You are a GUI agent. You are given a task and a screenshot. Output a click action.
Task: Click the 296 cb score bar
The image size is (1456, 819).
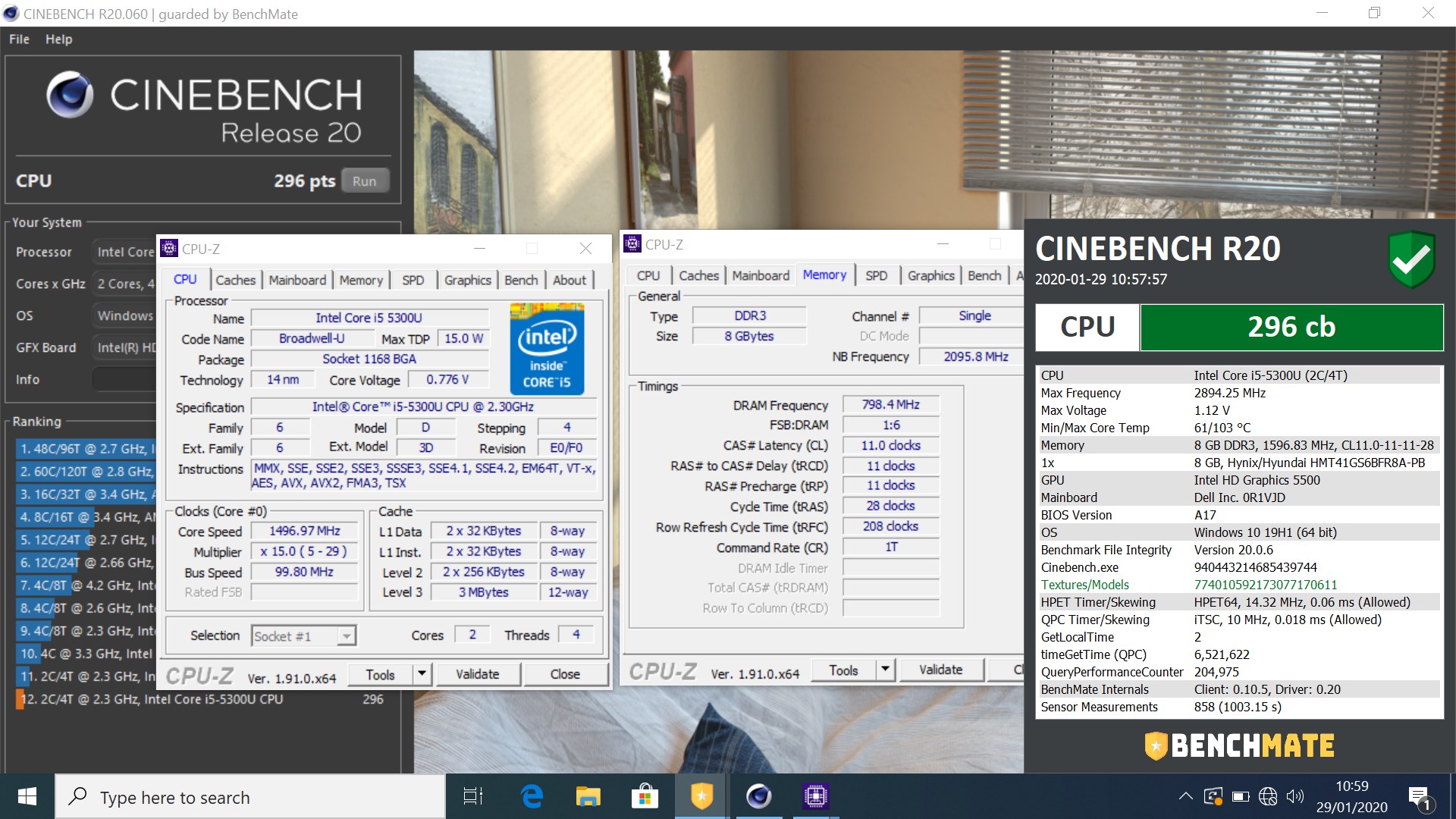[1291, 327]
